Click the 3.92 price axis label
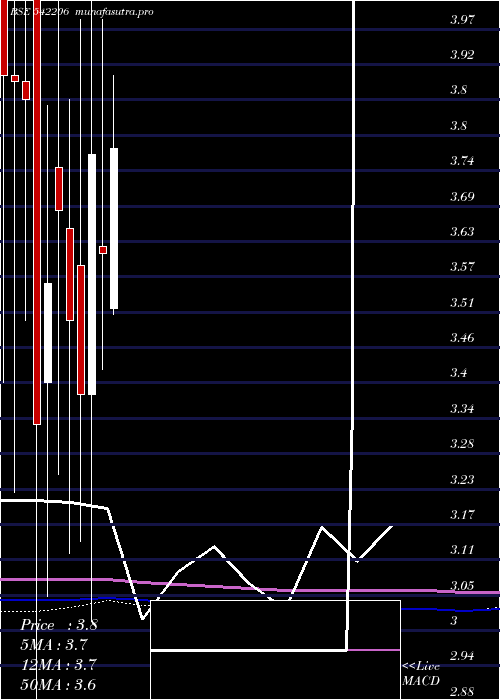 (x=462, y=55)
